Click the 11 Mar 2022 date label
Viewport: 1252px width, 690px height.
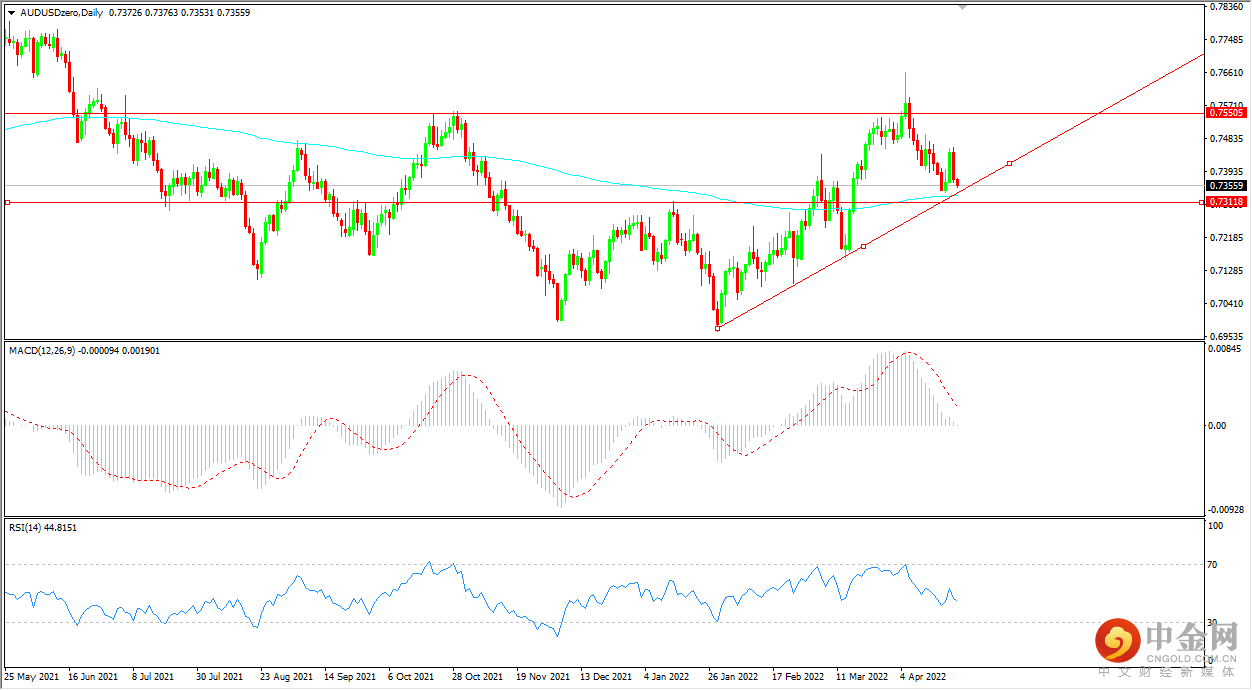(x=862, y=676)
